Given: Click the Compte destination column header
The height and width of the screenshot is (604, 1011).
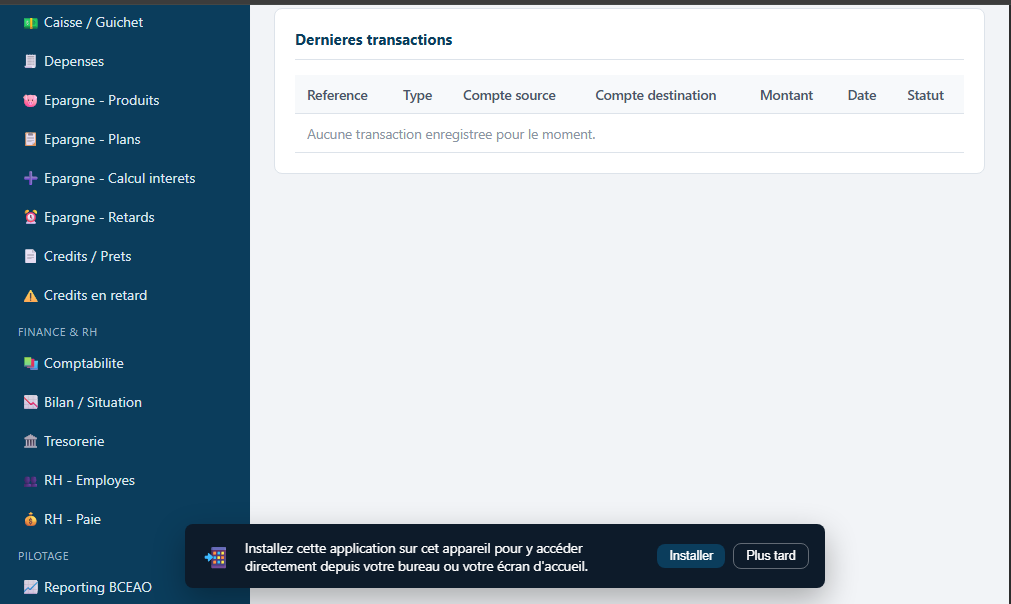Looking at the screenshot, I should (656, 95).
